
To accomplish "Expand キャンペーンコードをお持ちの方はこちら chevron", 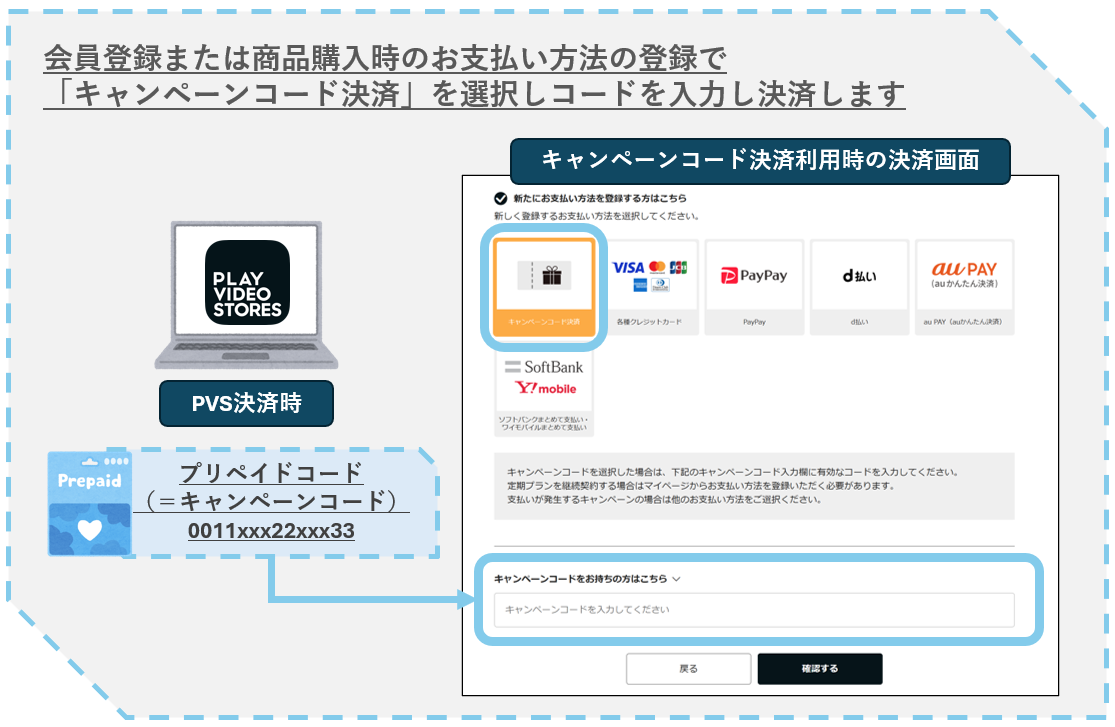I will click(677, 578).
